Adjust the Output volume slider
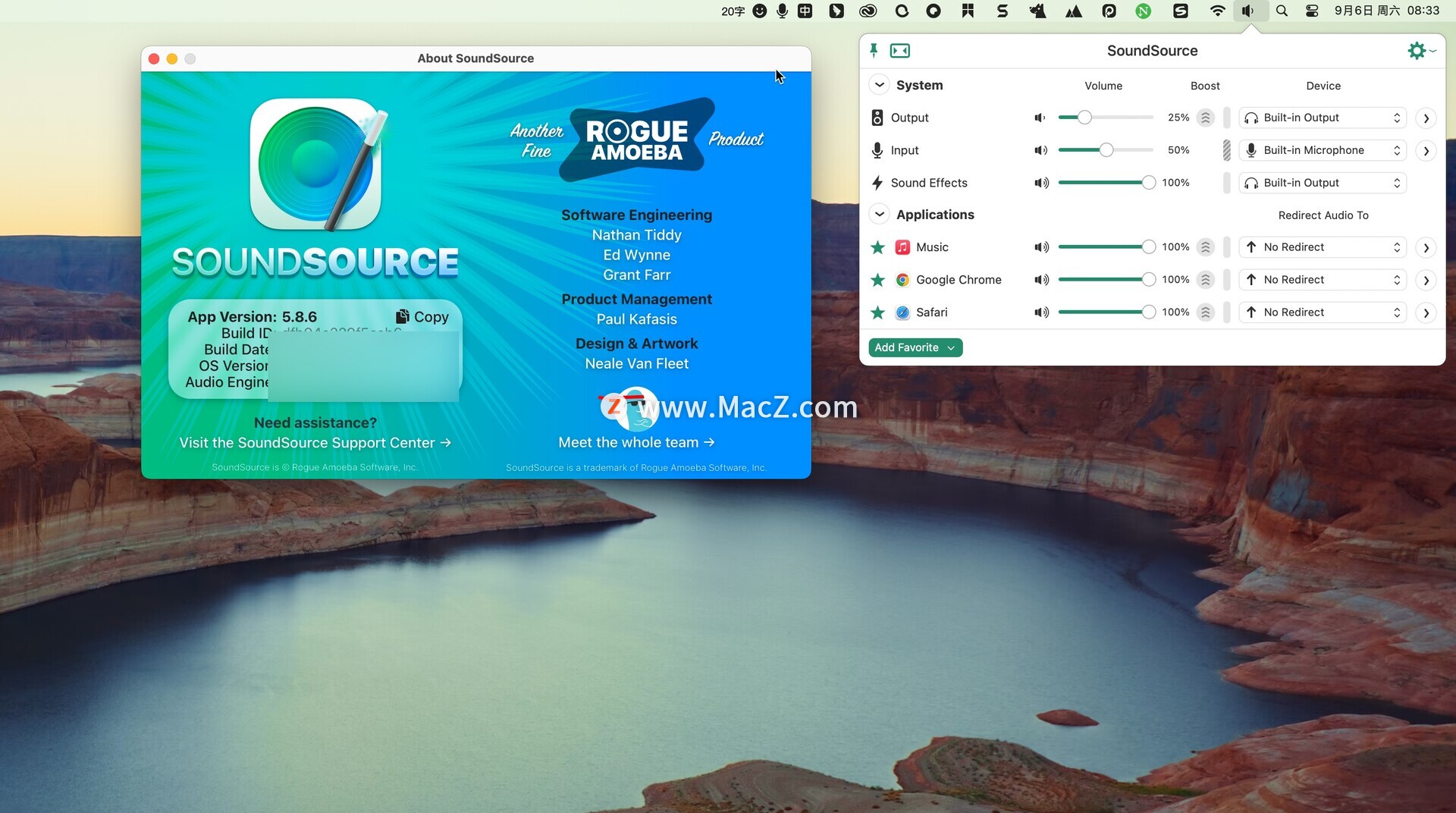The image size is (1456, 813). point(1106,118)
